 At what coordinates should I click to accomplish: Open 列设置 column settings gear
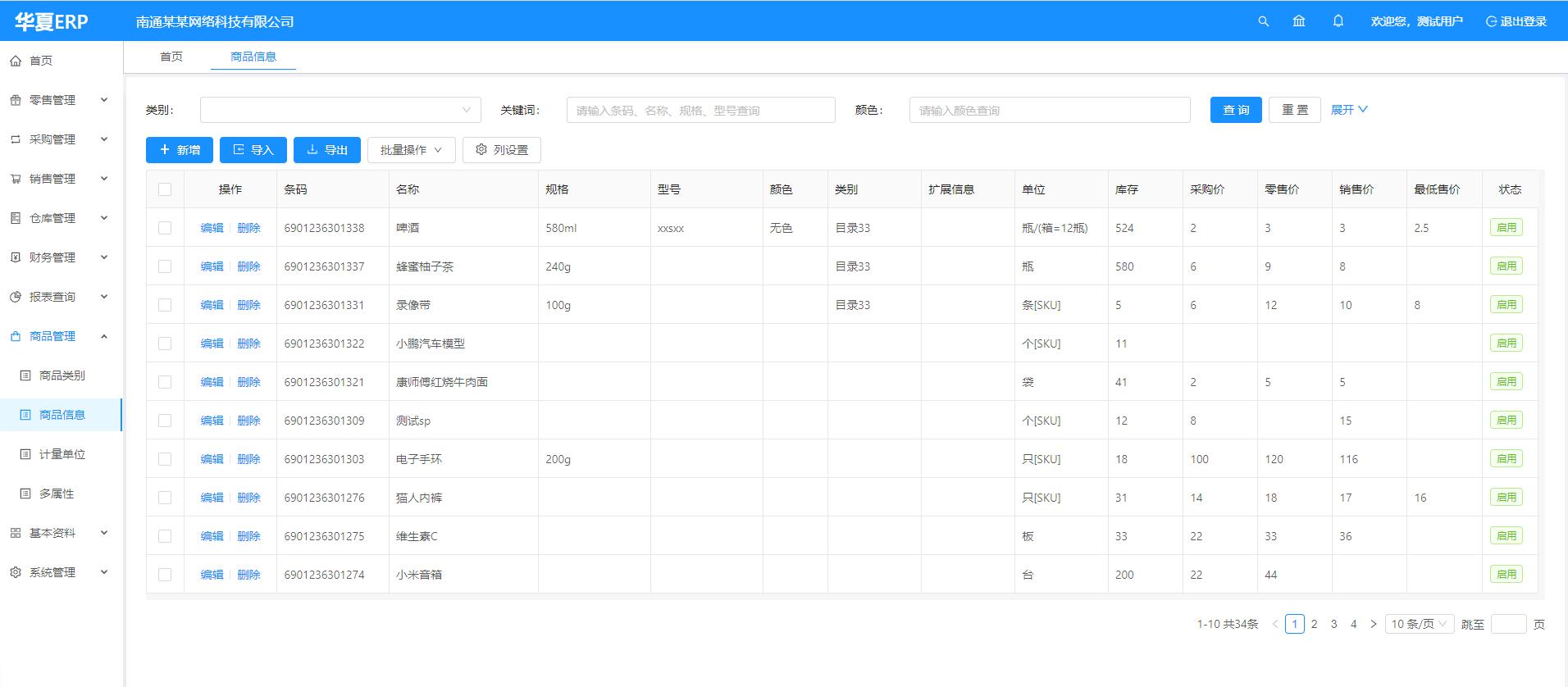coord(501,150)
